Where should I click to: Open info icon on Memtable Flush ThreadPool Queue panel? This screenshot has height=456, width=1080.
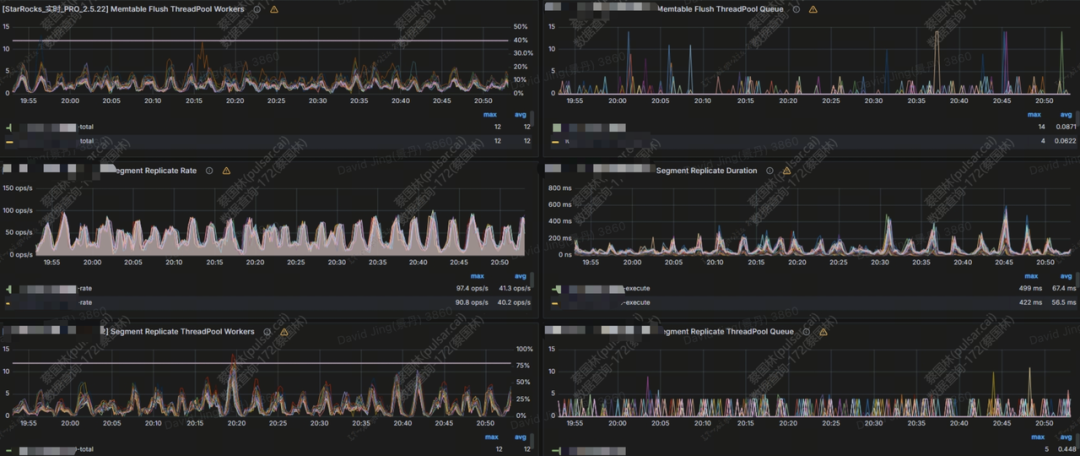tap(796, 10)
